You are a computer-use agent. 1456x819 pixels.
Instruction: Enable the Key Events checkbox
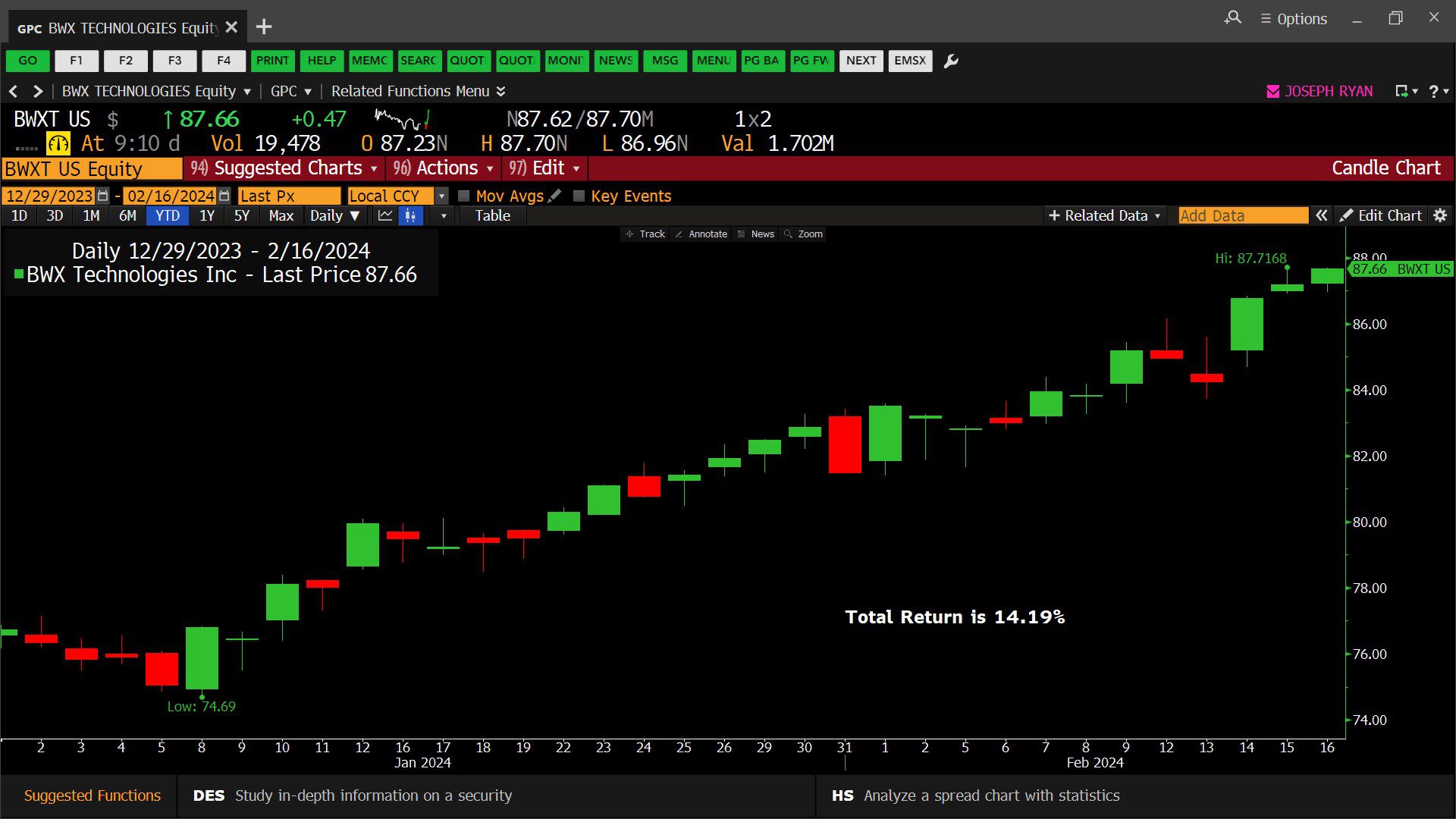pos(579,196)
